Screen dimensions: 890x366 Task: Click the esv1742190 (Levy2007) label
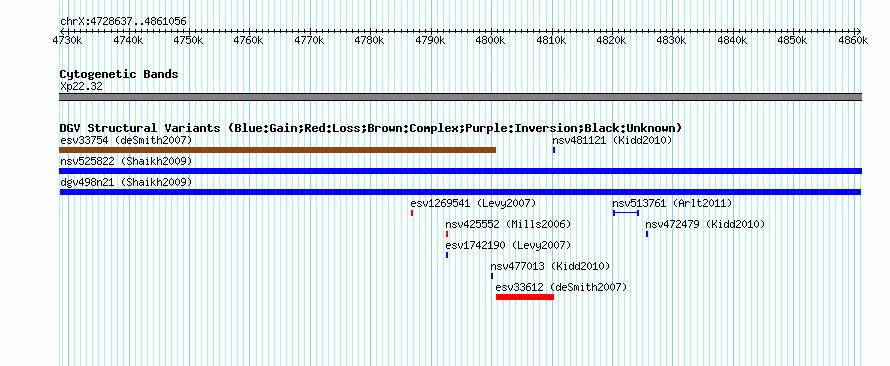[x=509, y=245]
